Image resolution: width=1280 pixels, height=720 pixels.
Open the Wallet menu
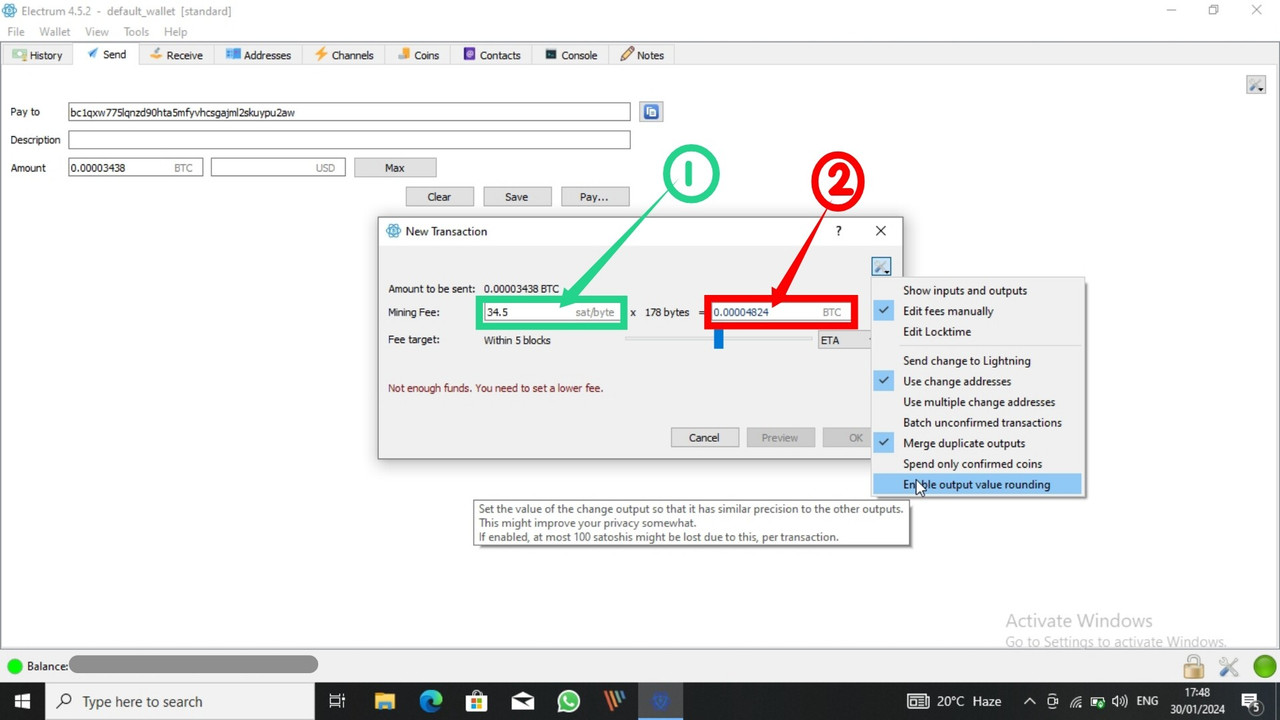point(55,32)
